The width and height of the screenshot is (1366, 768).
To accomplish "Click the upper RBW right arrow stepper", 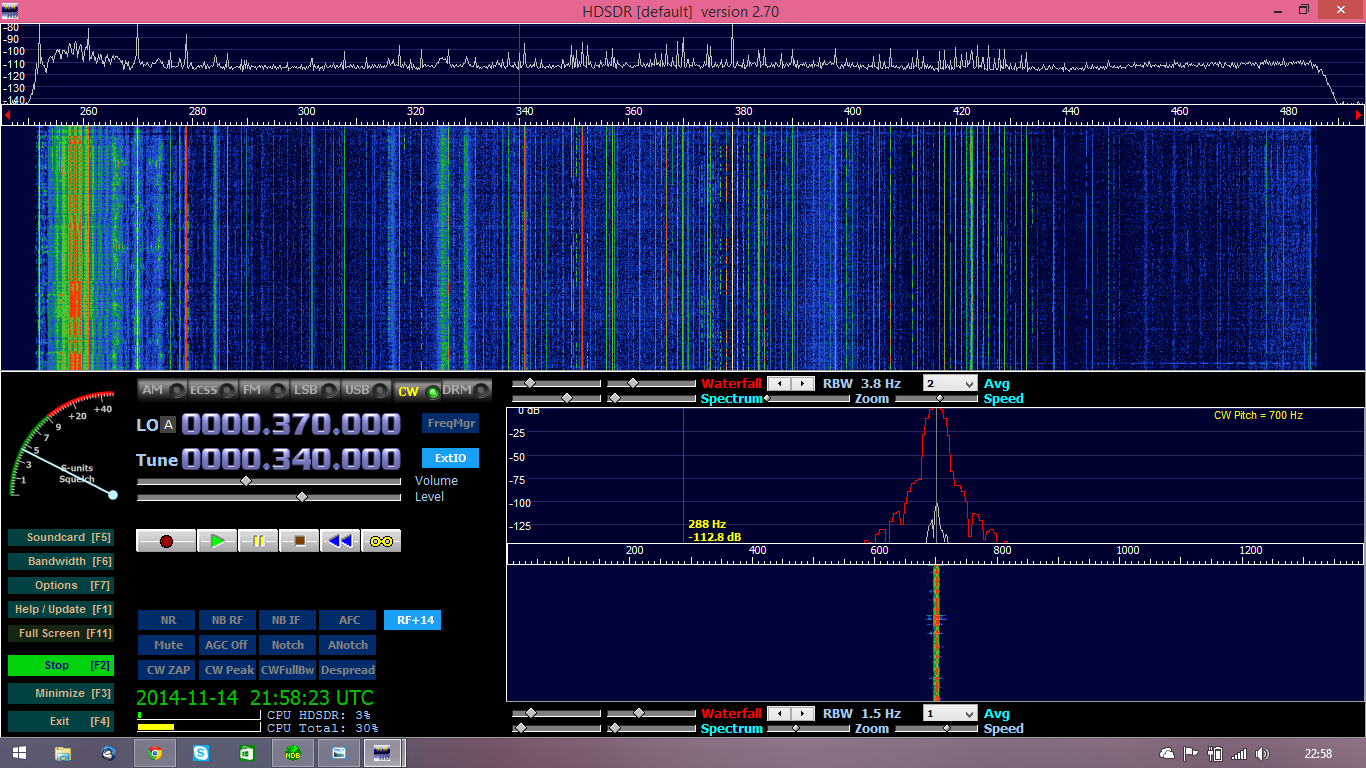I will 805,383.
